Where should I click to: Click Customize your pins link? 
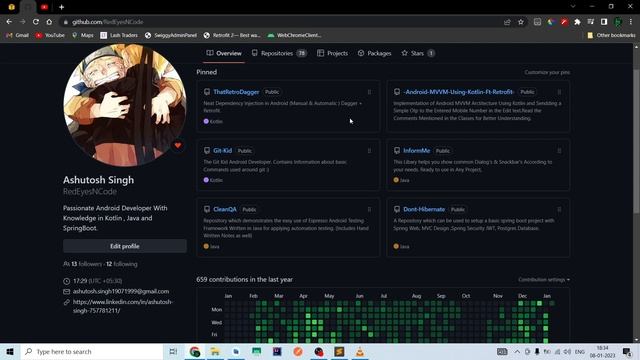[547, 72]
